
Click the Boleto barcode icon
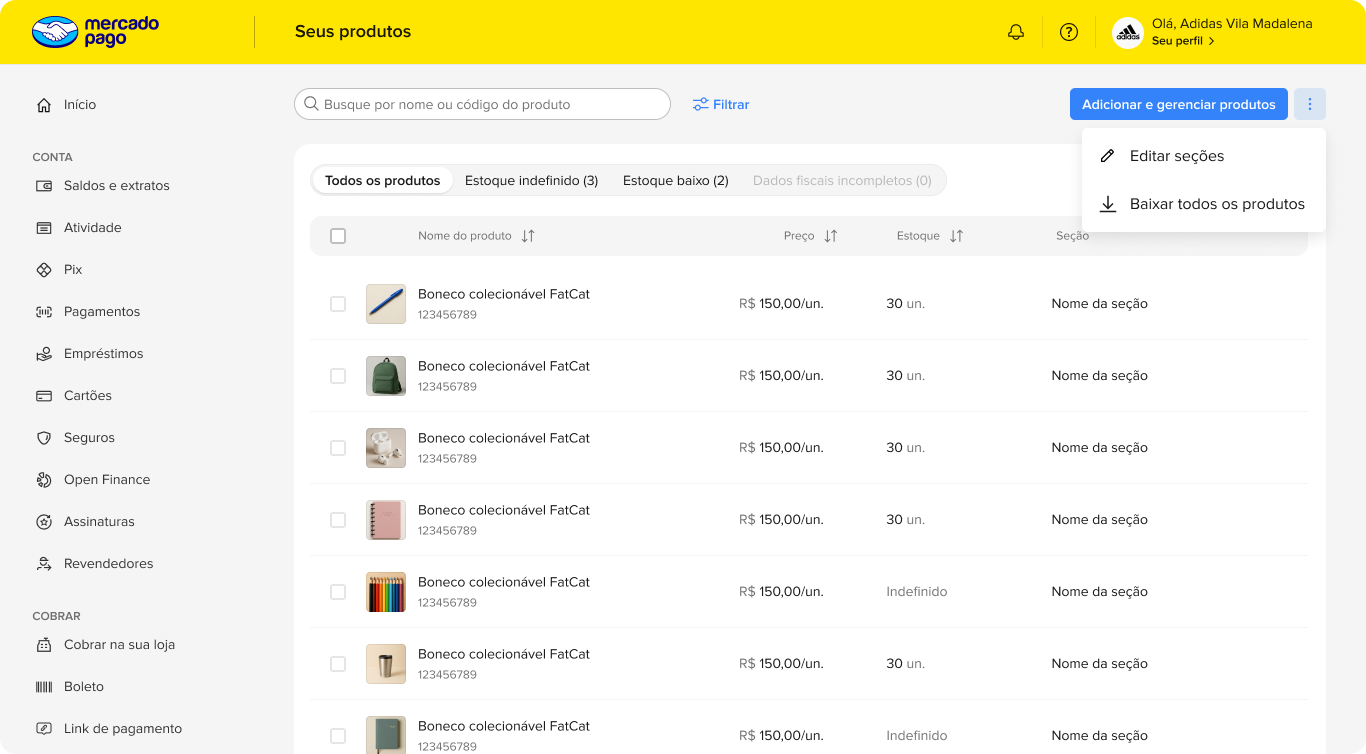click(x=44, y=687)
